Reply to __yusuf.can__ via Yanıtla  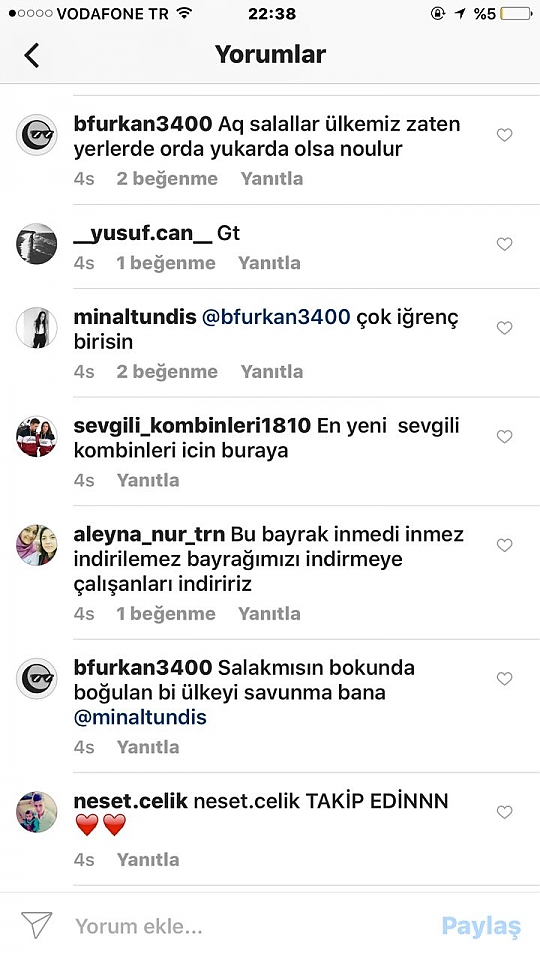pos(269,263)
